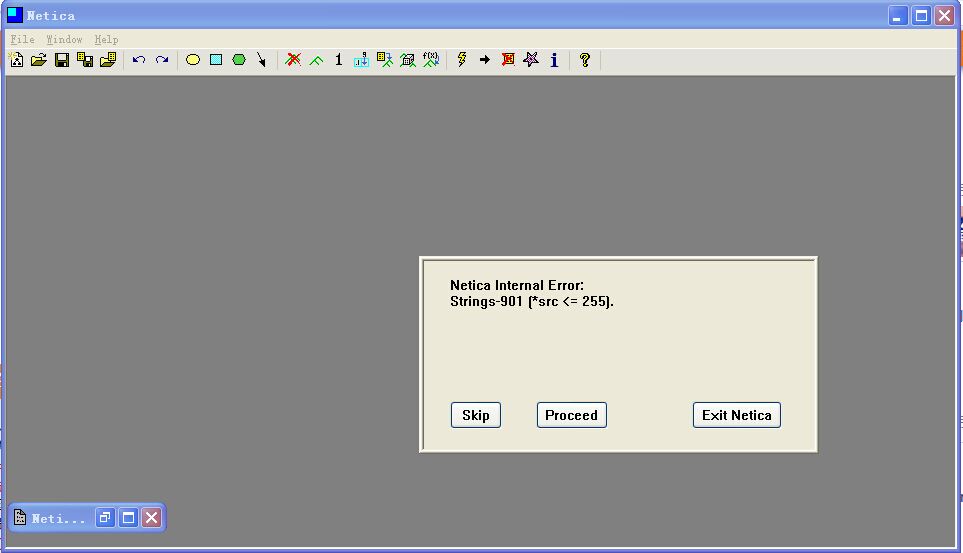
Task: Click the number 1 toolbar icon
Action: pos(338,60)
